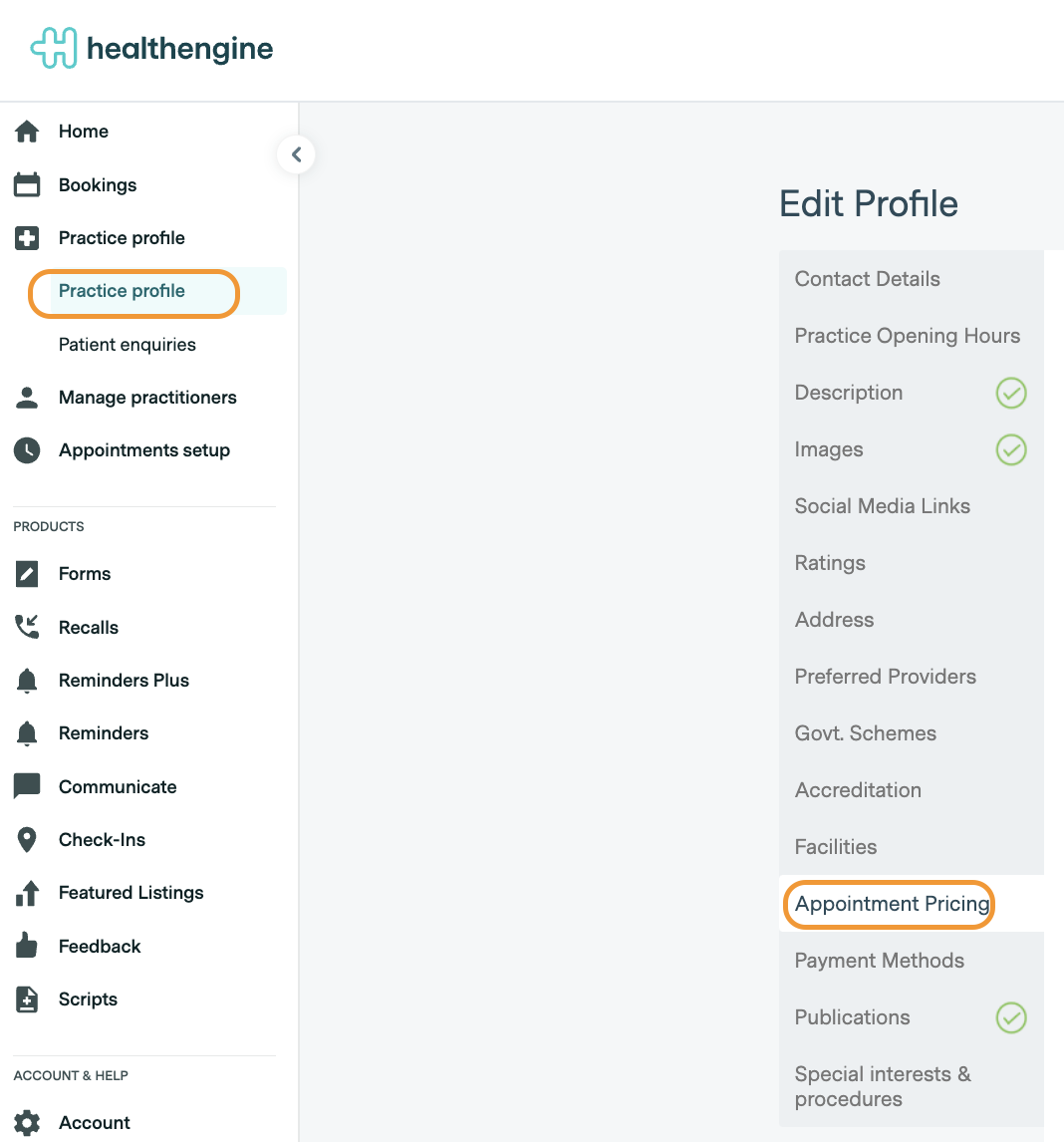Click the Forms pencil icon
1064x1142 pixels.
pyautogui.click(x=27, y=574)
